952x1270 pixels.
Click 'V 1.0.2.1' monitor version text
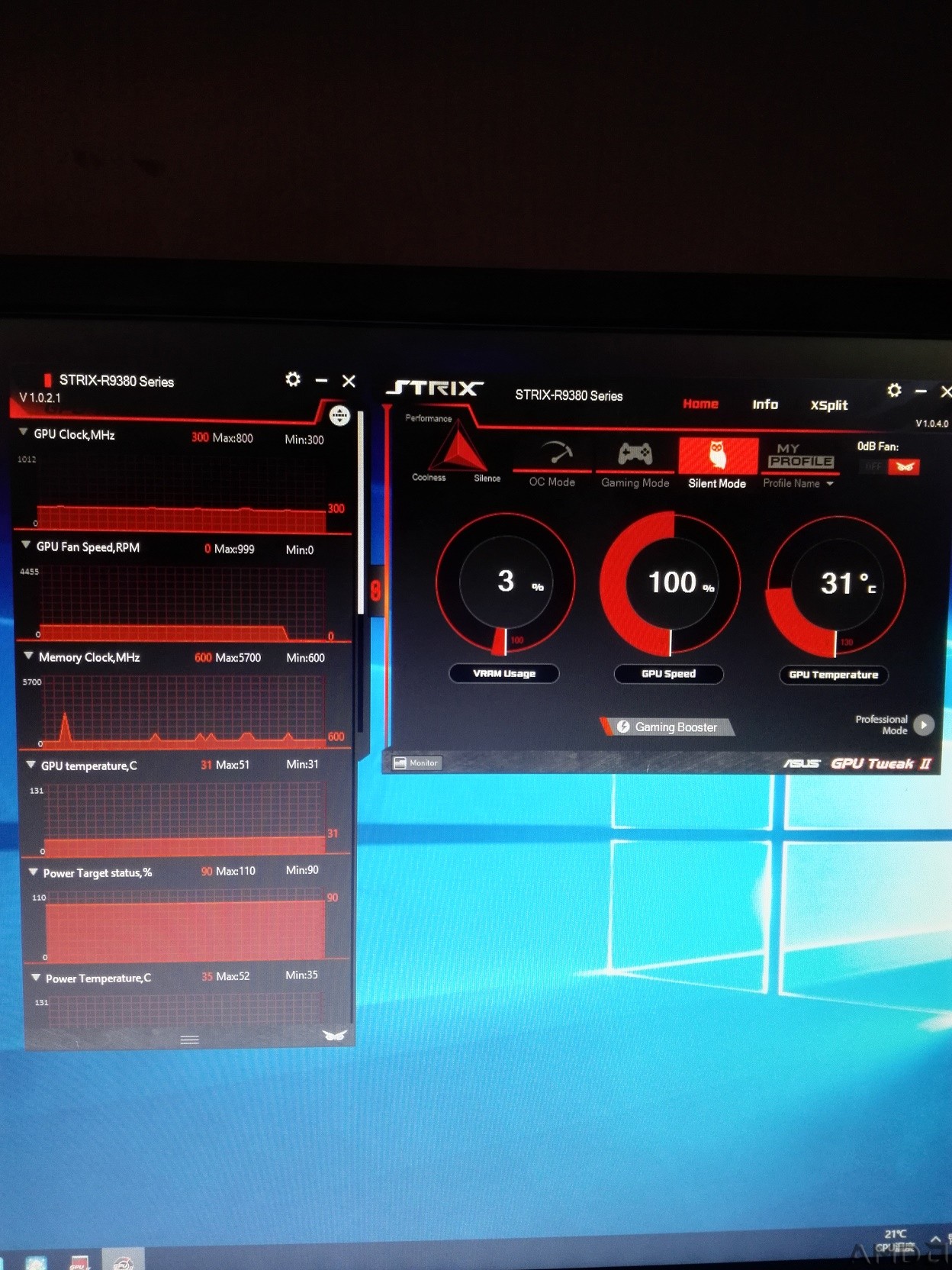click(40, 398)
